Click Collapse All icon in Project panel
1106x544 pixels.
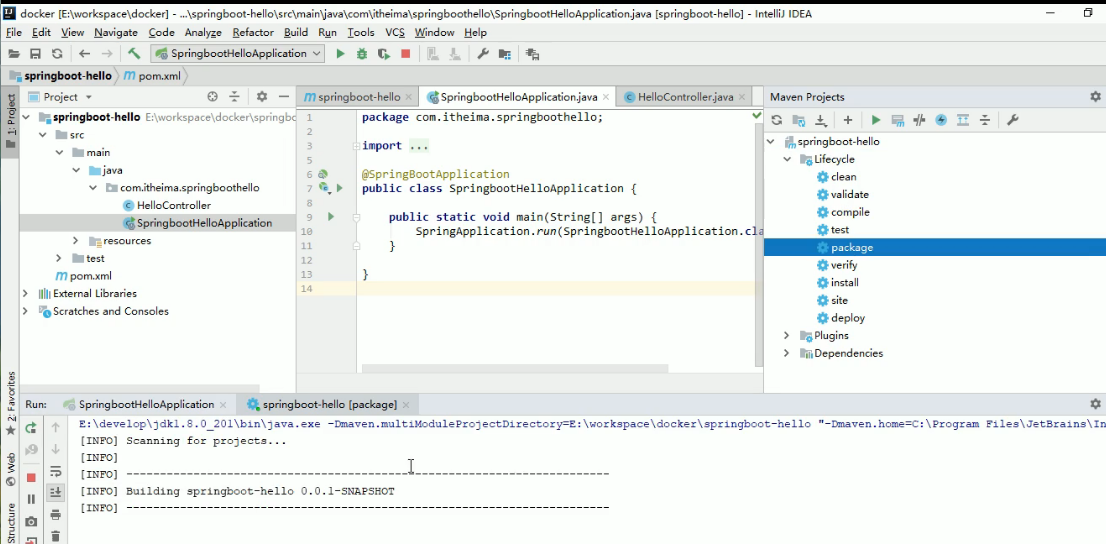coord(234,97)
